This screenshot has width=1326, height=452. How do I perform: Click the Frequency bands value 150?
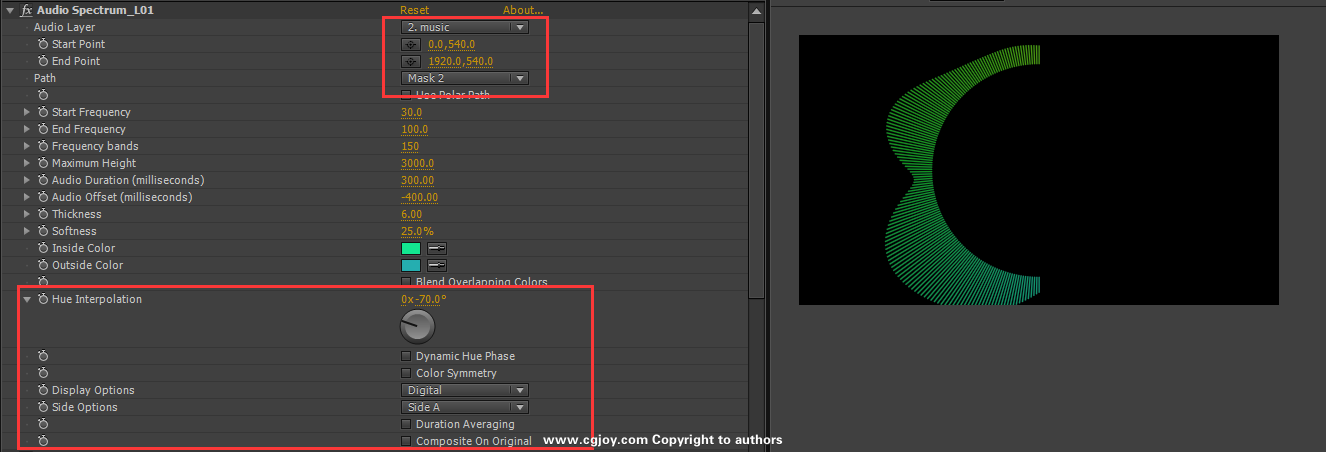[x=410, y=146]
